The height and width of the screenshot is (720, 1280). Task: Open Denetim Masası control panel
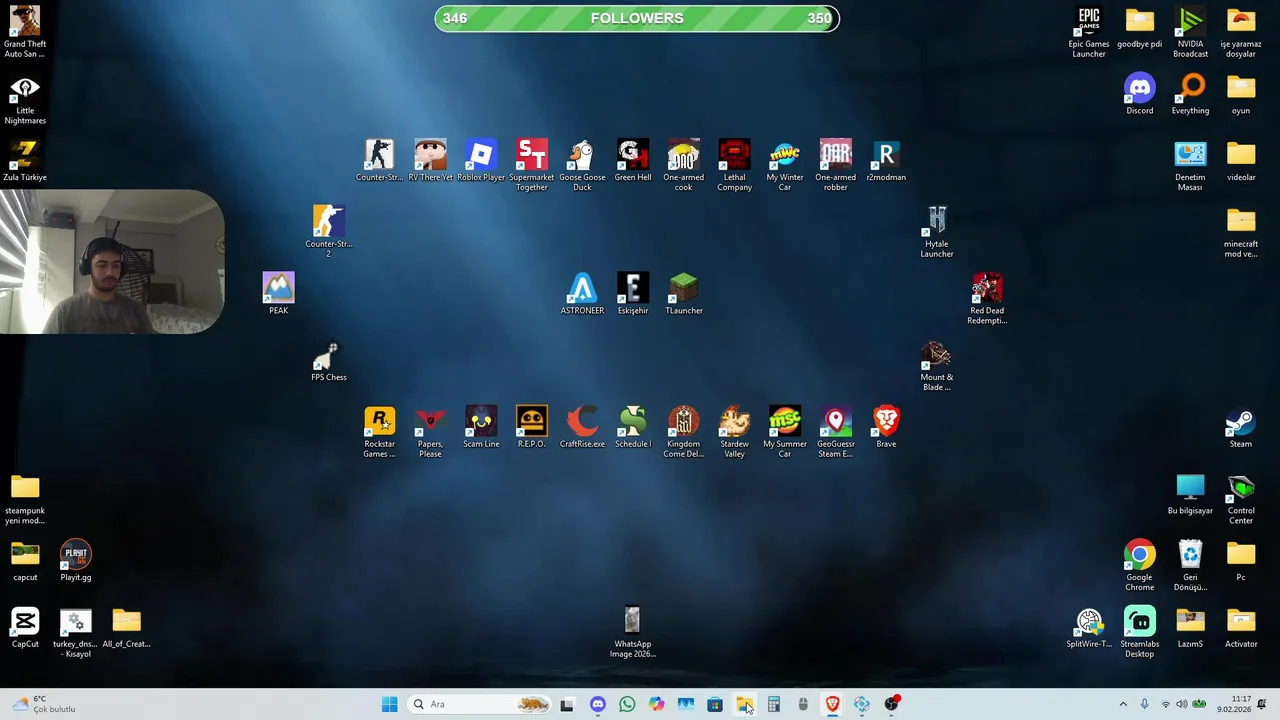[1190, 165]
